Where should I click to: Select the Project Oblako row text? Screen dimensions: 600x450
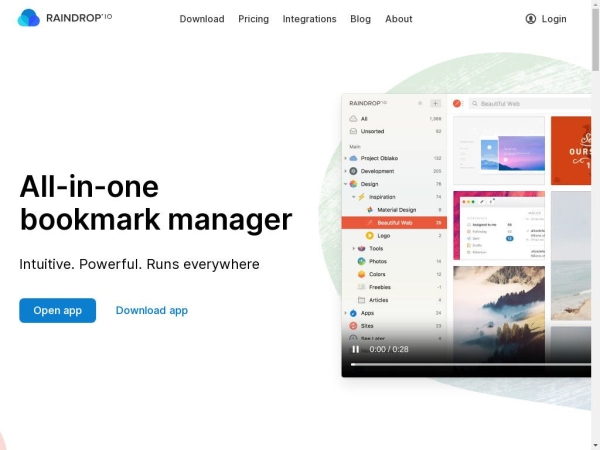click(x=379, y=158)
